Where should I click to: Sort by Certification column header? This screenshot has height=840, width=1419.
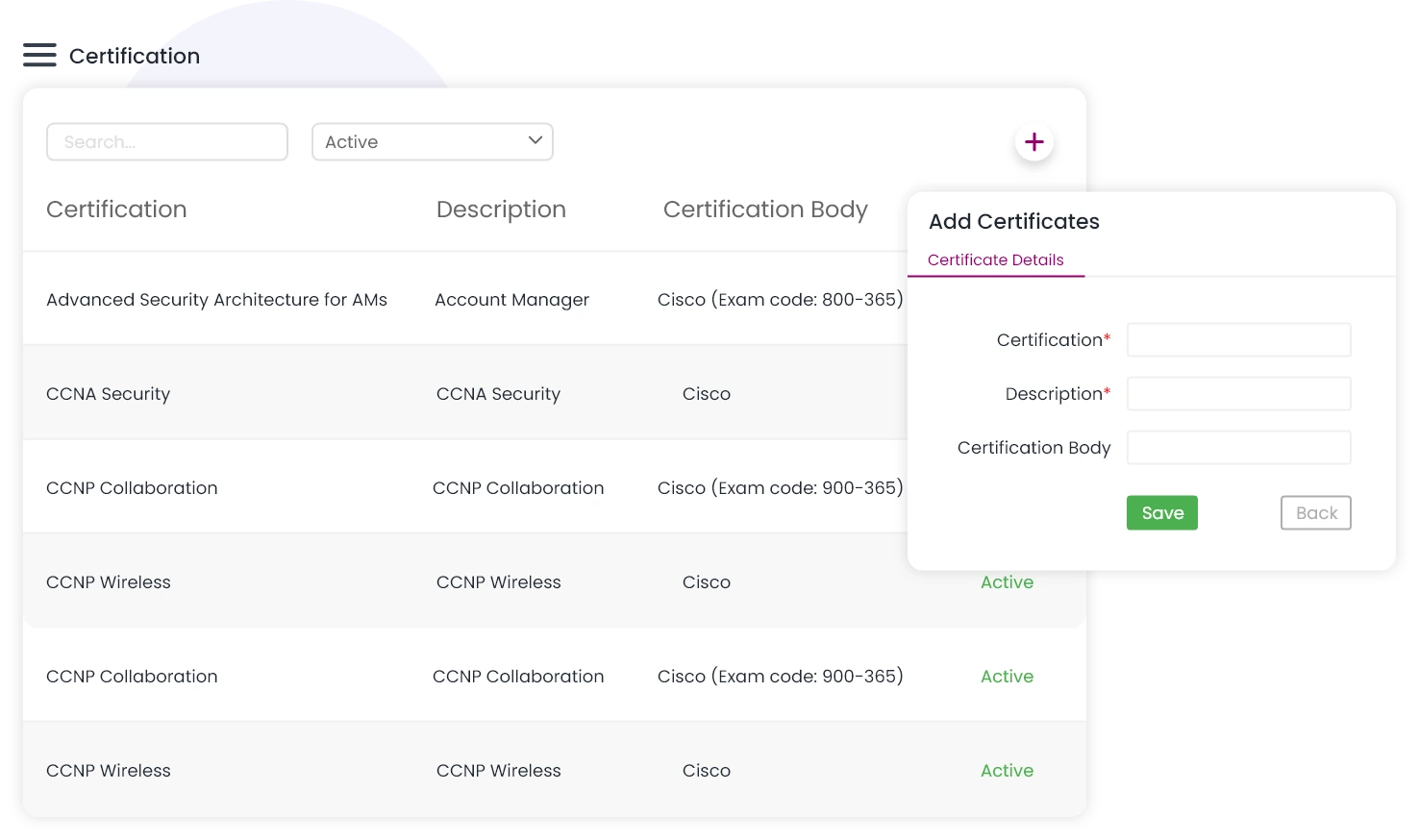pos(116,210)
